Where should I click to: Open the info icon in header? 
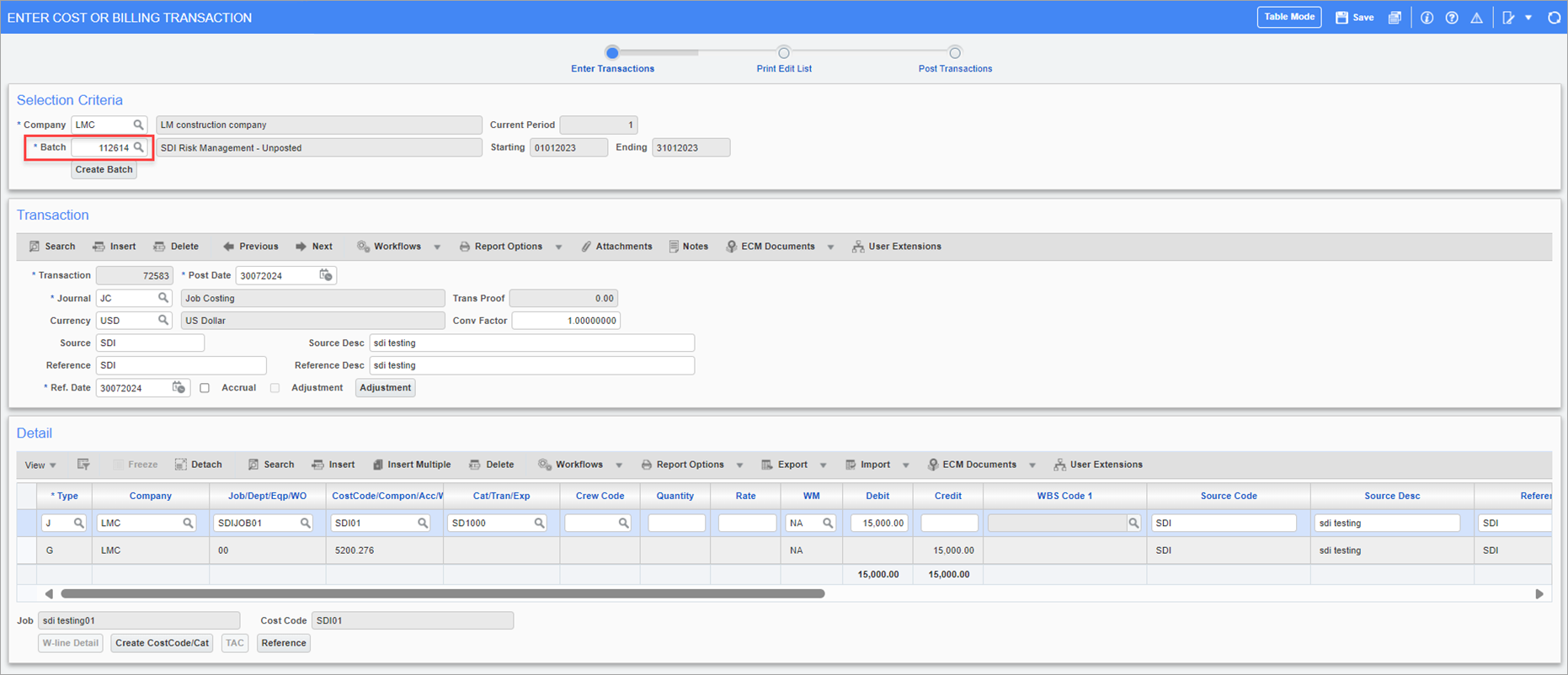click(x=1427, y=18)
